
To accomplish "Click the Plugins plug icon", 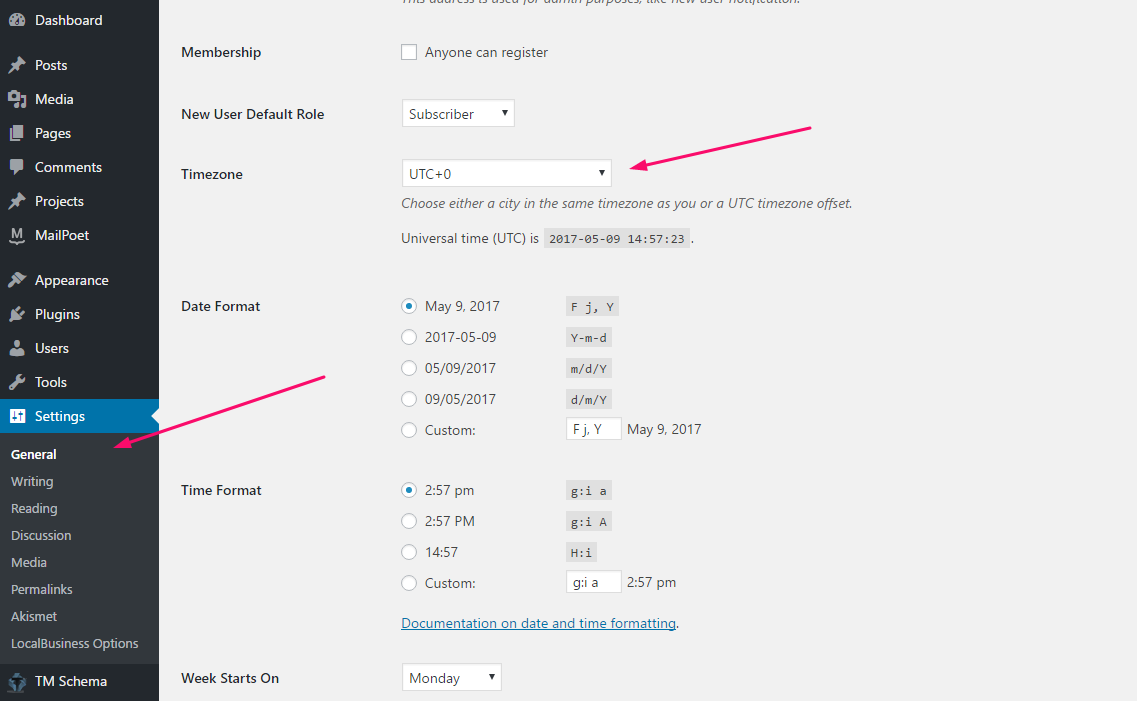I will (17, 315).
